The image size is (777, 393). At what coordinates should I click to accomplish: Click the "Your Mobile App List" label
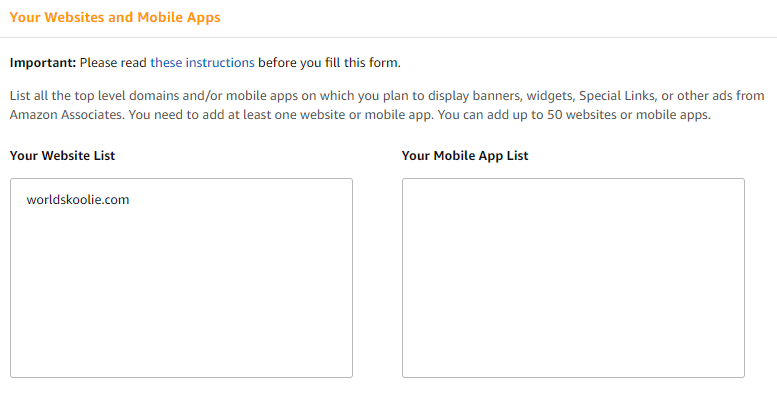(x=465, y=156)
